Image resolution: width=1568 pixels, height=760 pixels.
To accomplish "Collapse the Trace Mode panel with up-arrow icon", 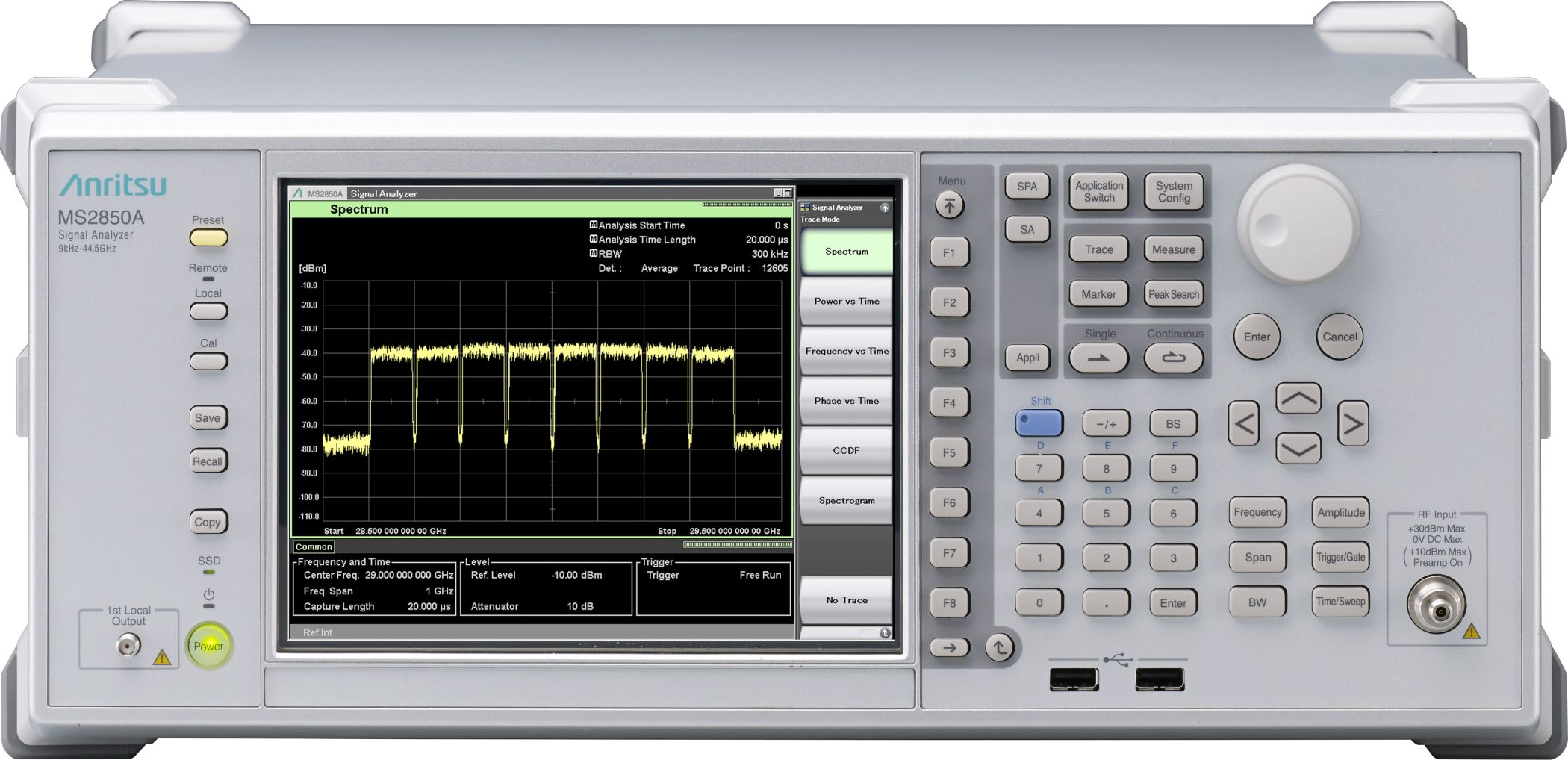I will [x=887, y=206].
